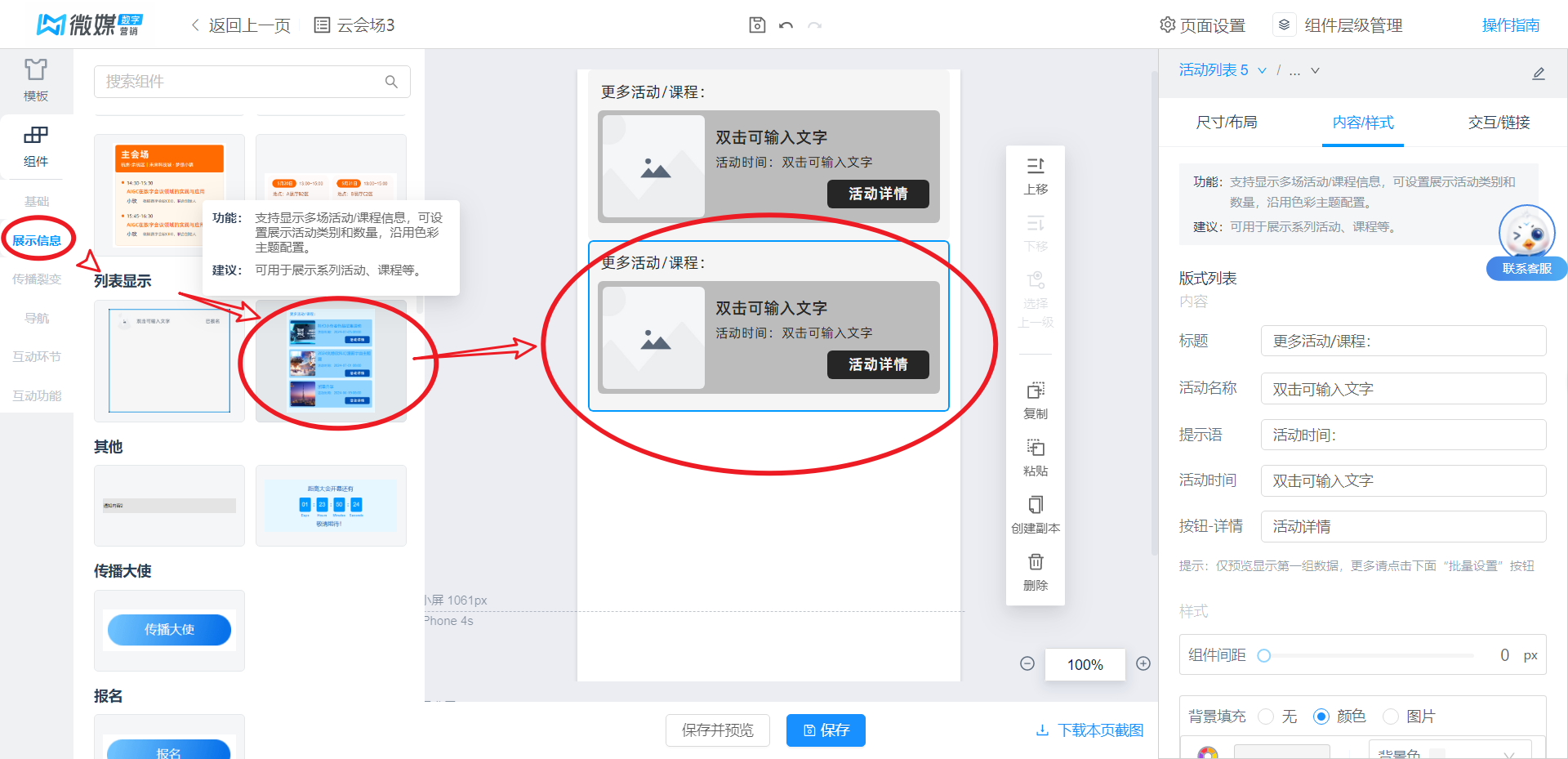1568x759 pixels.
Task: Open the 背景色 dropdown
Action: coord(1451,751)
